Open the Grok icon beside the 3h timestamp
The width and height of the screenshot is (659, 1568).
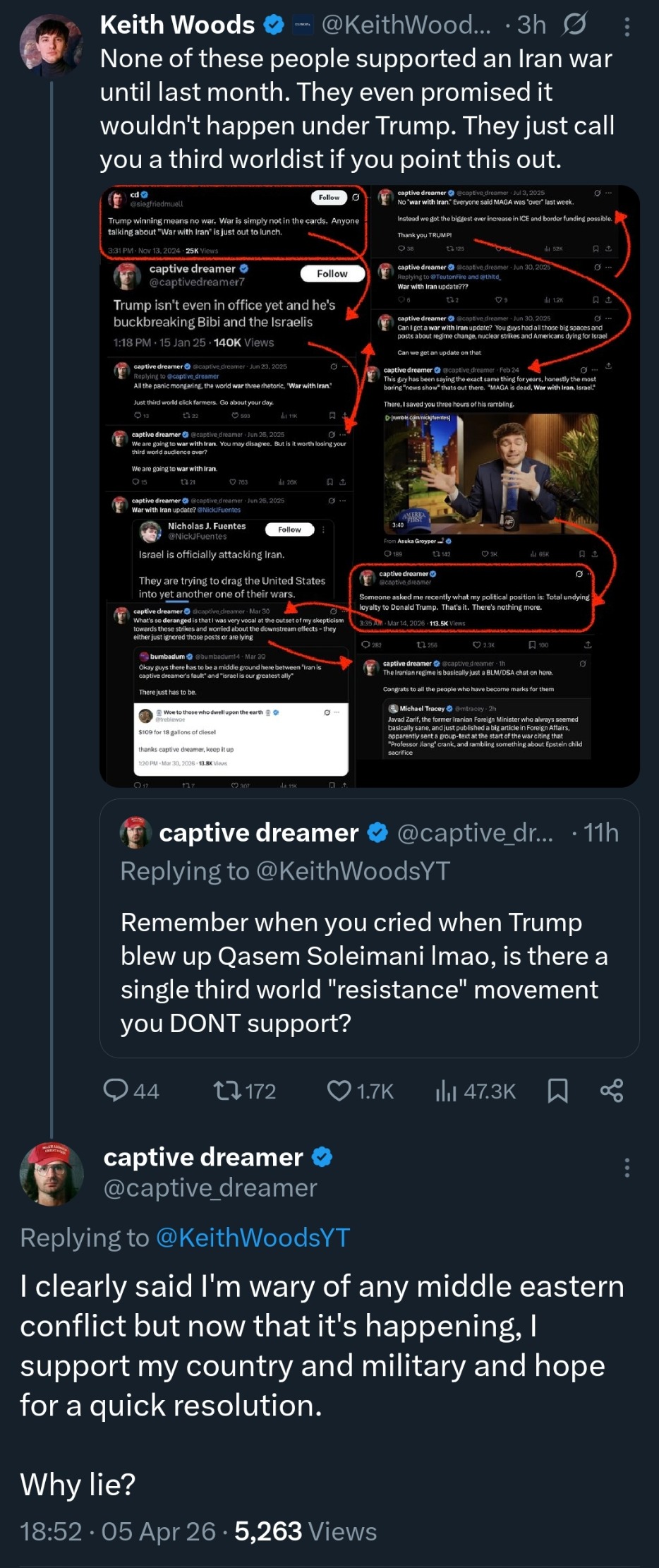click(x=574, y=25)
